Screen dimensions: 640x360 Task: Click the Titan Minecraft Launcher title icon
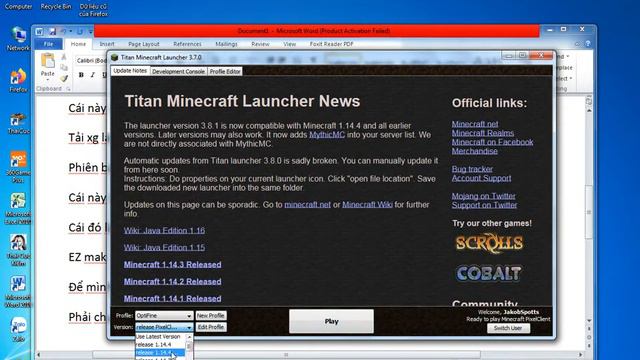115,58
